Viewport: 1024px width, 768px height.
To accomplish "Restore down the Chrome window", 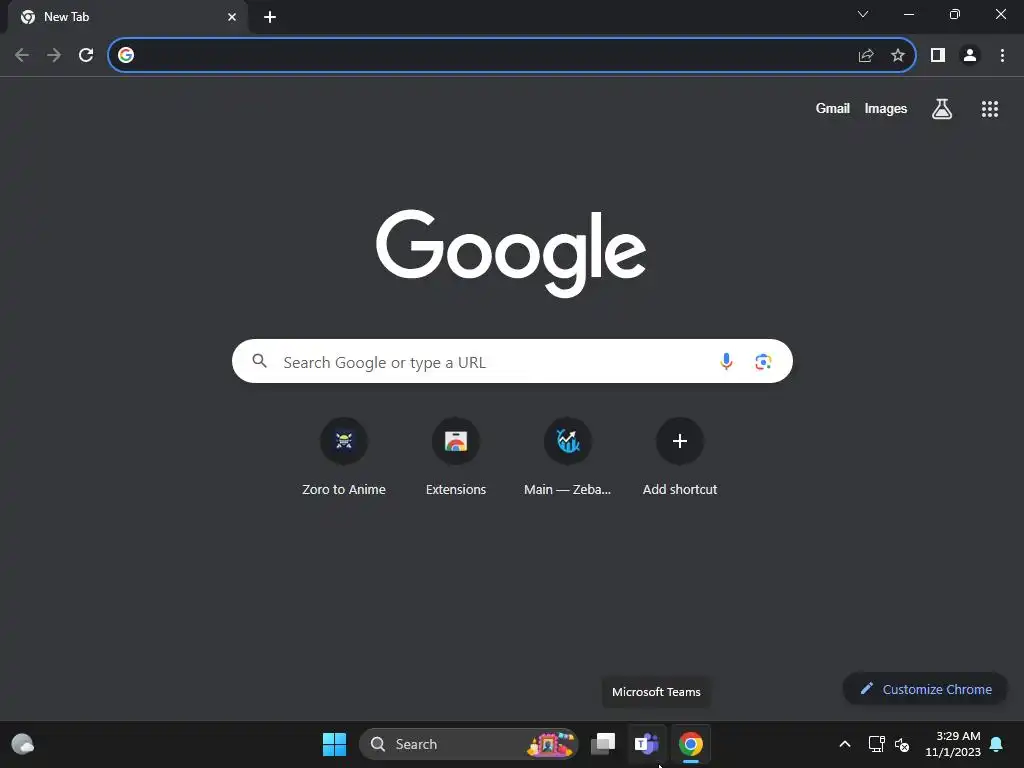I will (x=955, y=14).
